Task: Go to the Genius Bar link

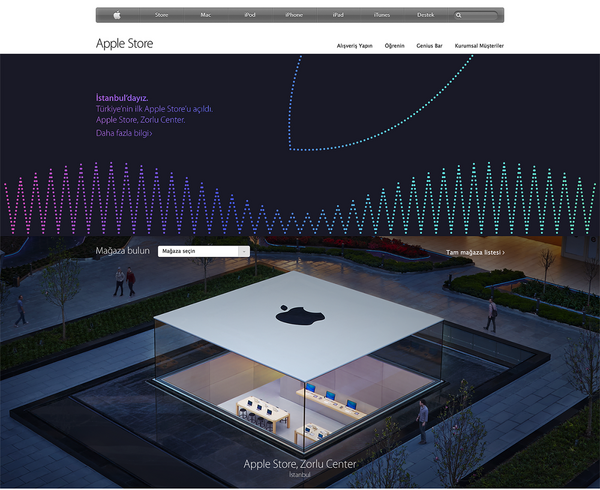Action: (429, 46)
